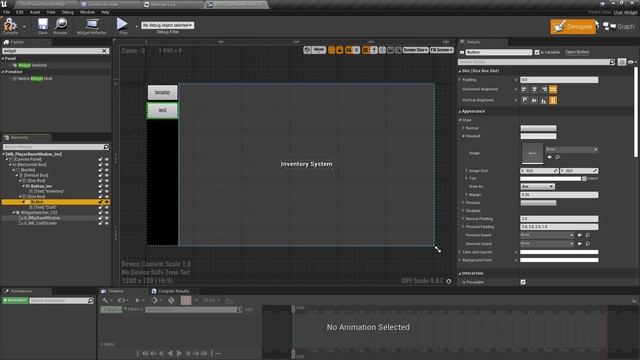Toggle lock on the Button_Inv row
The image size is (640, 360).
click(100, 186)
